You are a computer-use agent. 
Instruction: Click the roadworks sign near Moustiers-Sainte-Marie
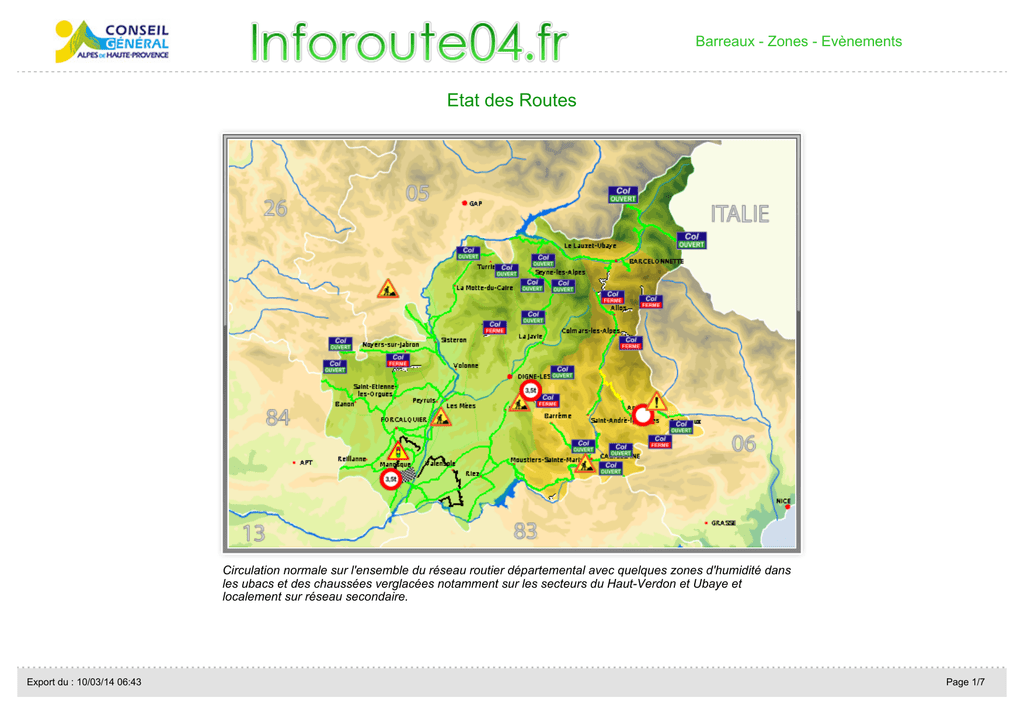[x=586, y=464]
